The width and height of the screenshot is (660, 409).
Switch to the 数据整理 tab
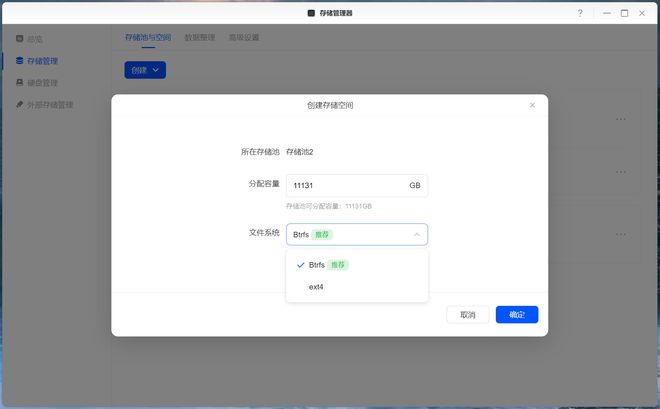200,37
